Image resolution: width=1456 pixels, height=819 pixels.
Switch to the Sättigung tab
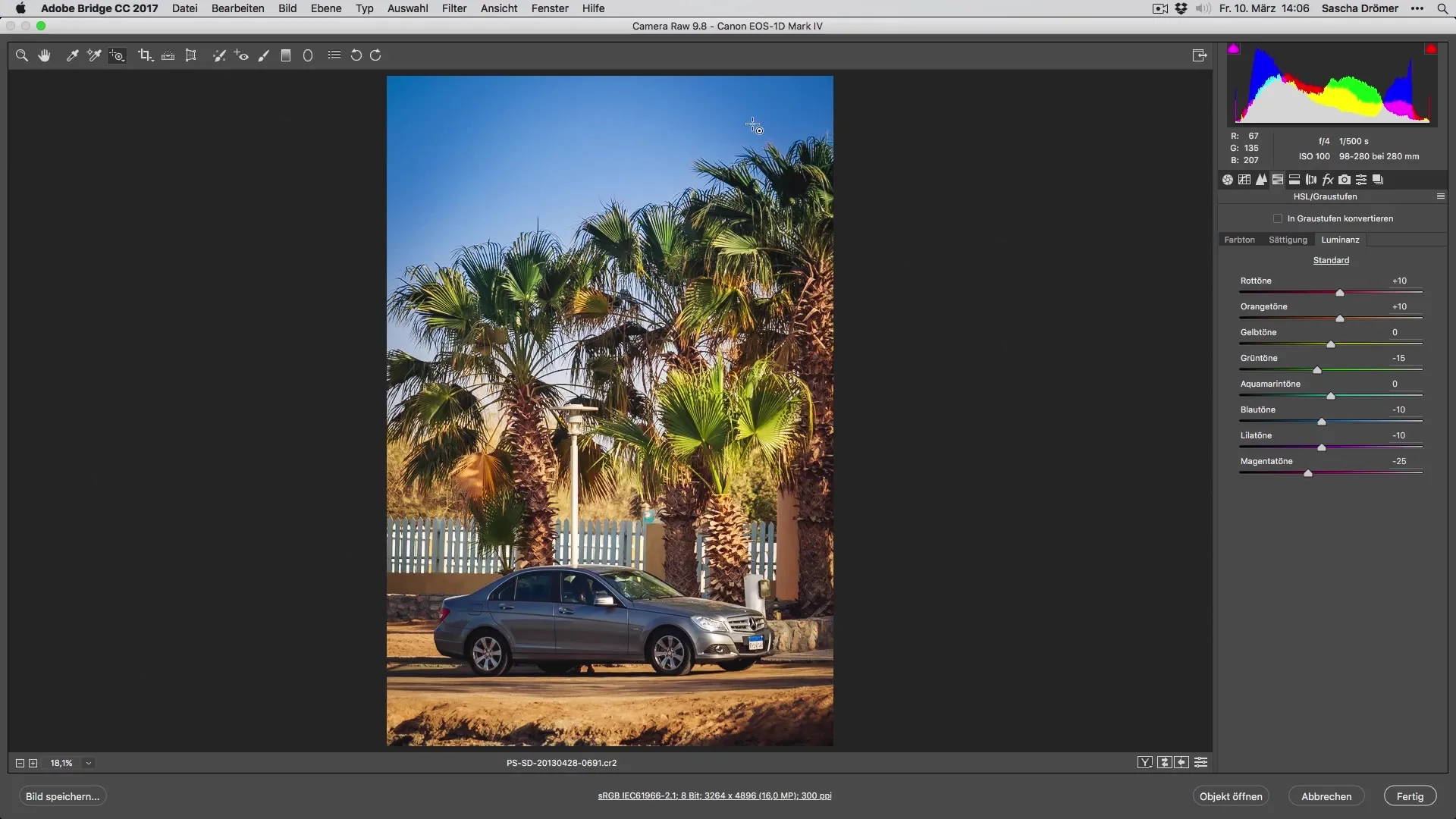(1288, 240)
